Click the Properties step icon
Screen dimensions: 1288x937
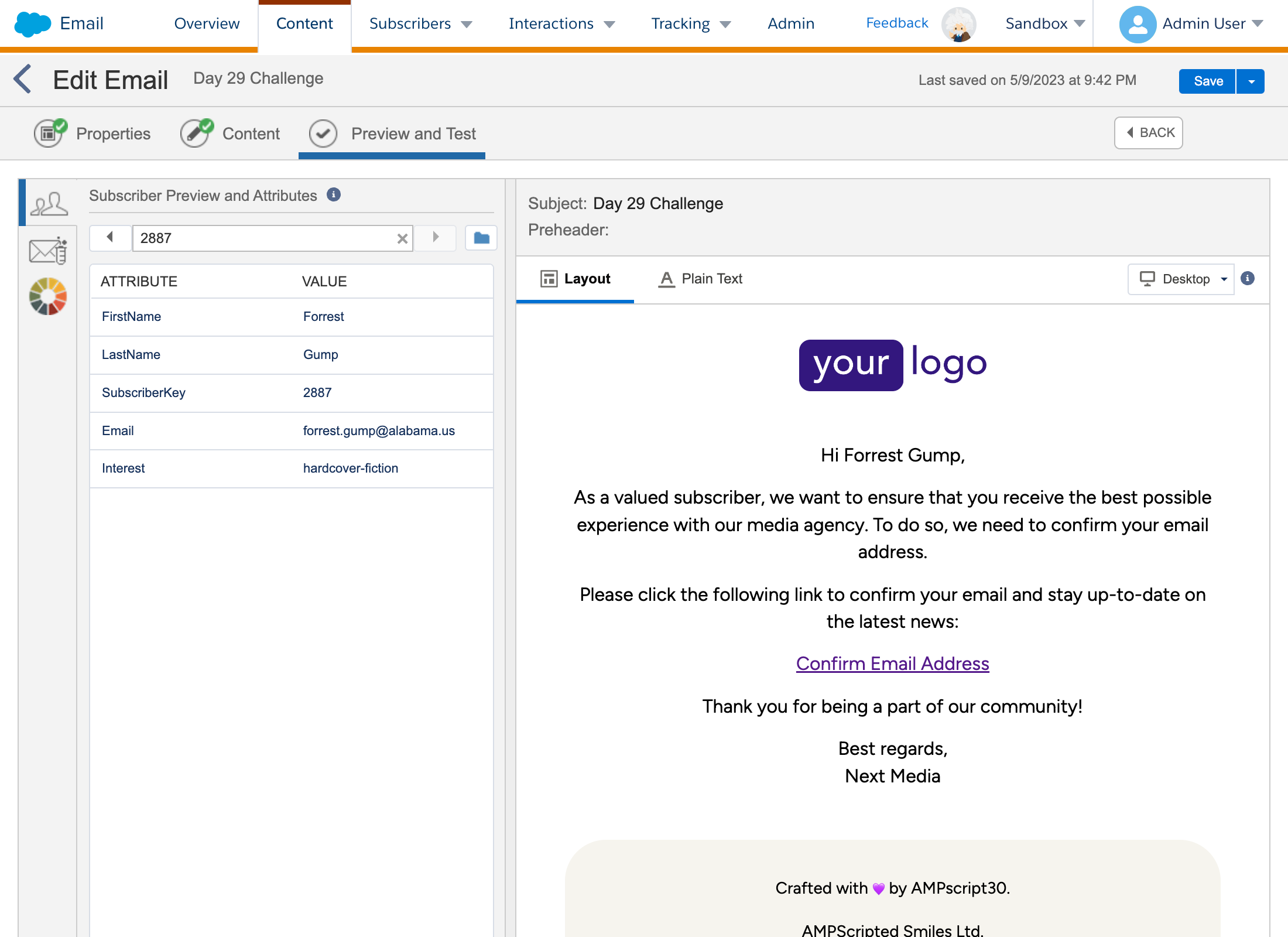tap(49, 133)
